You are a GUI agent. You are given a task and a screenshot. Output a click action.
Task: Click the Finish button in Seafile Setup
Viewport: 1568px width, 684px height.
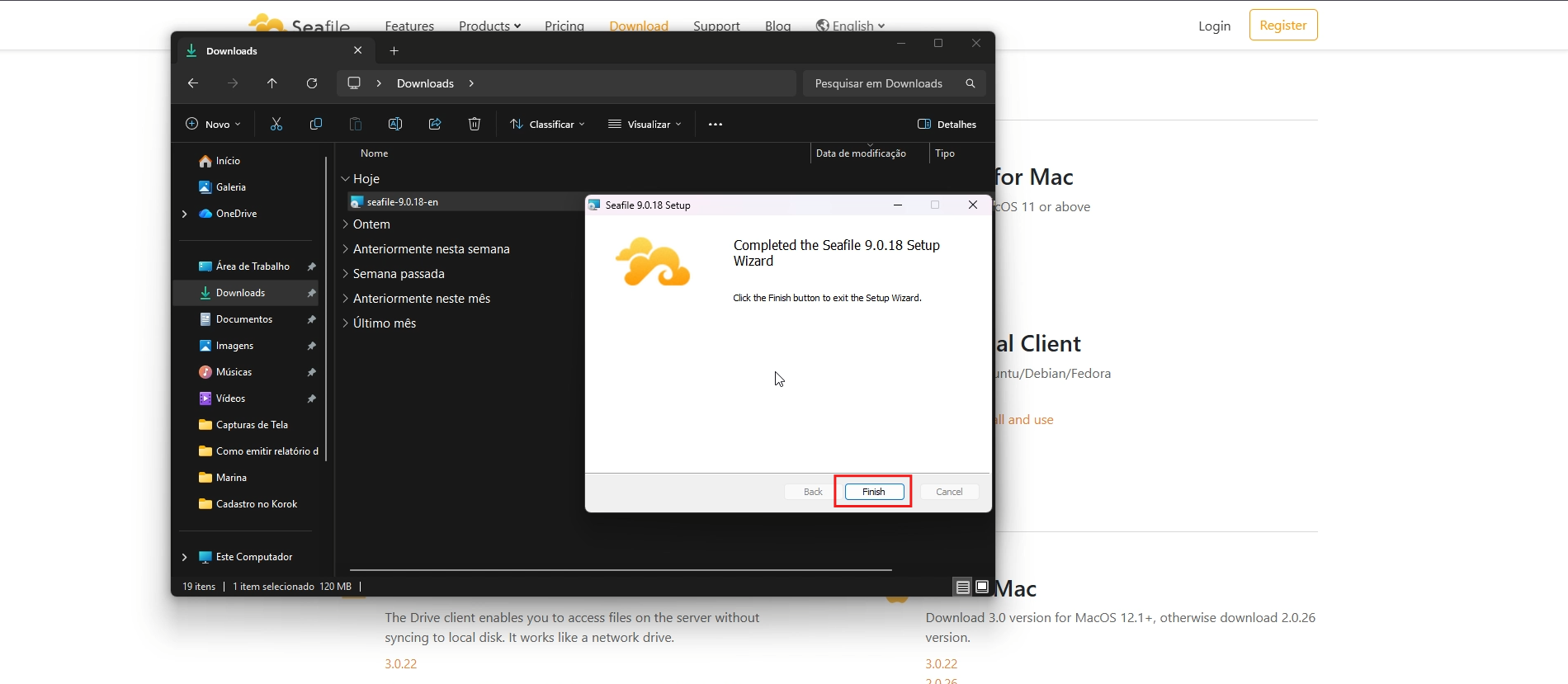(874, 492)
